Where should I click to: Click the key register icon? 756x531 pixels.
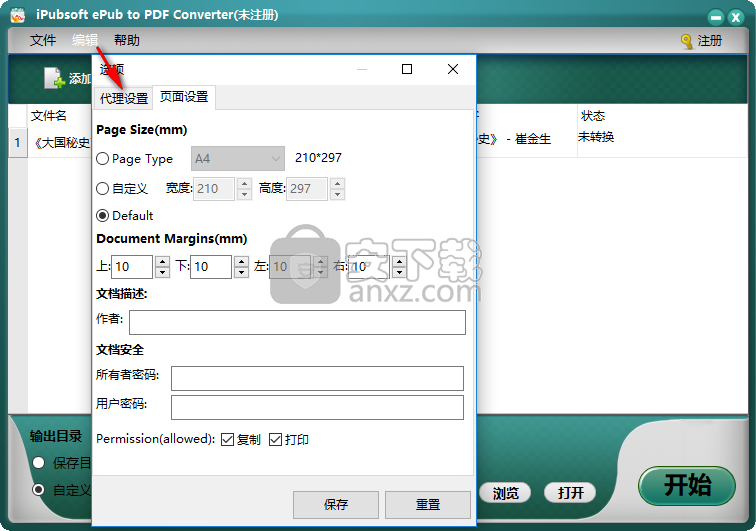tap(687, 41)
